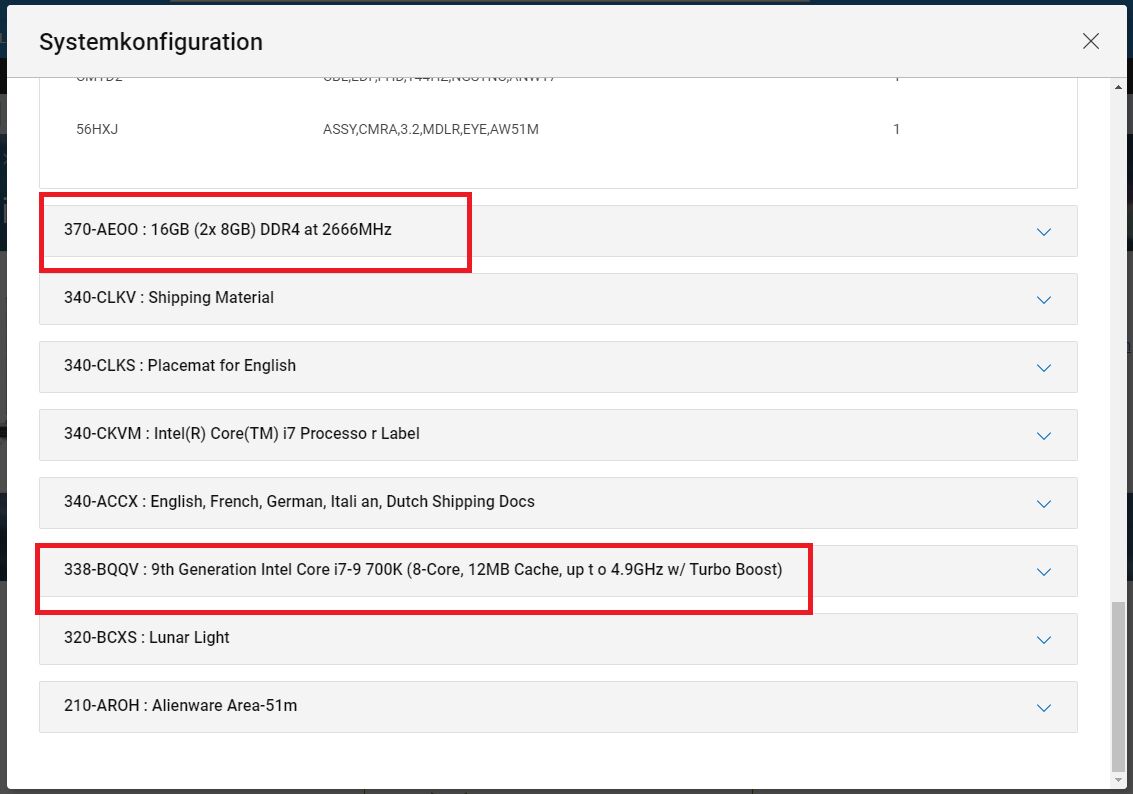Select 'ASSY,CMRA,3.2,MDLR,EYE,AW51M' description cell
The width and height of the screenshot is (1133, 794).
point(431,129)
